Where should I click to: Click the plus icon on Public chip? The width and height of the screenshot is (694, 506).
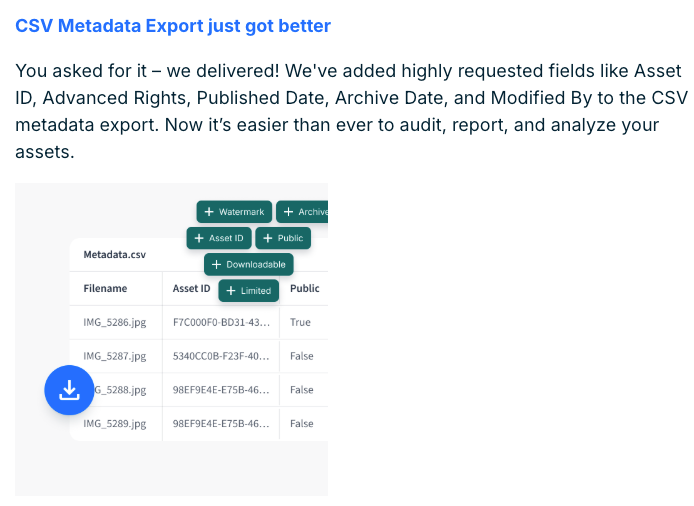click(x=268, y=238)
